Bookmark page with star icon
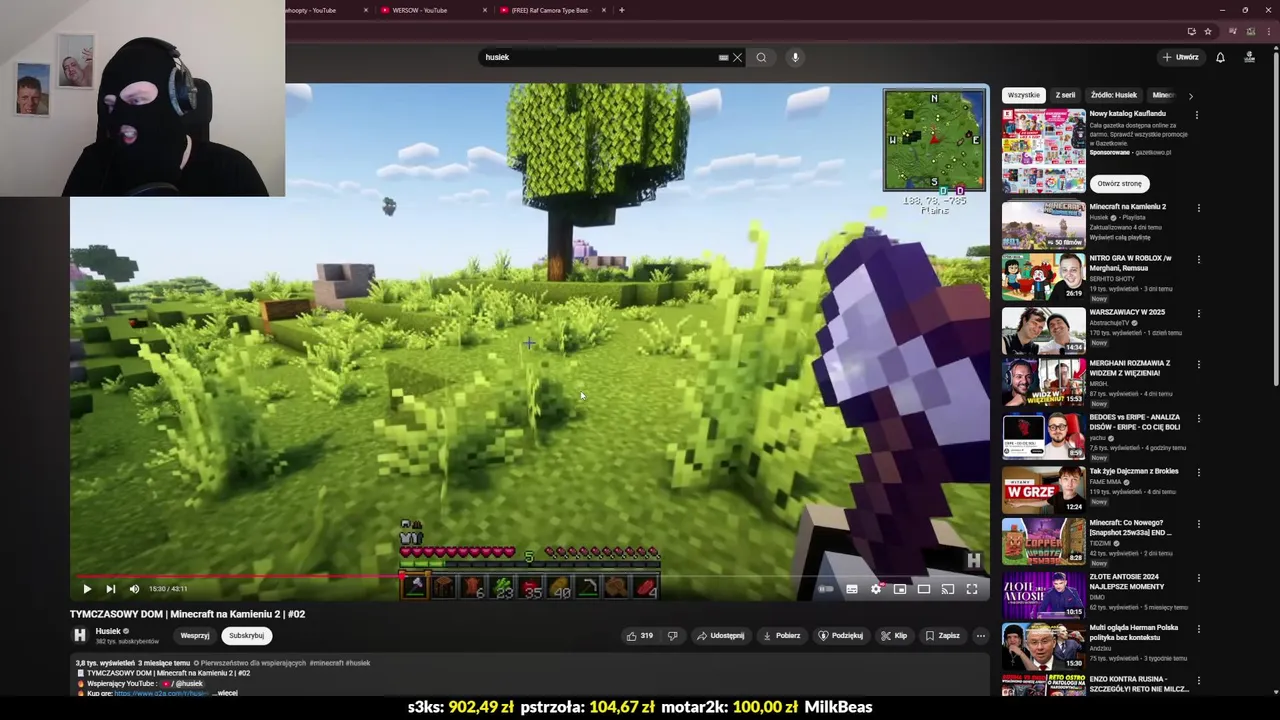The width and height of the screenshot is (1280, 720). click(1208, 32)
